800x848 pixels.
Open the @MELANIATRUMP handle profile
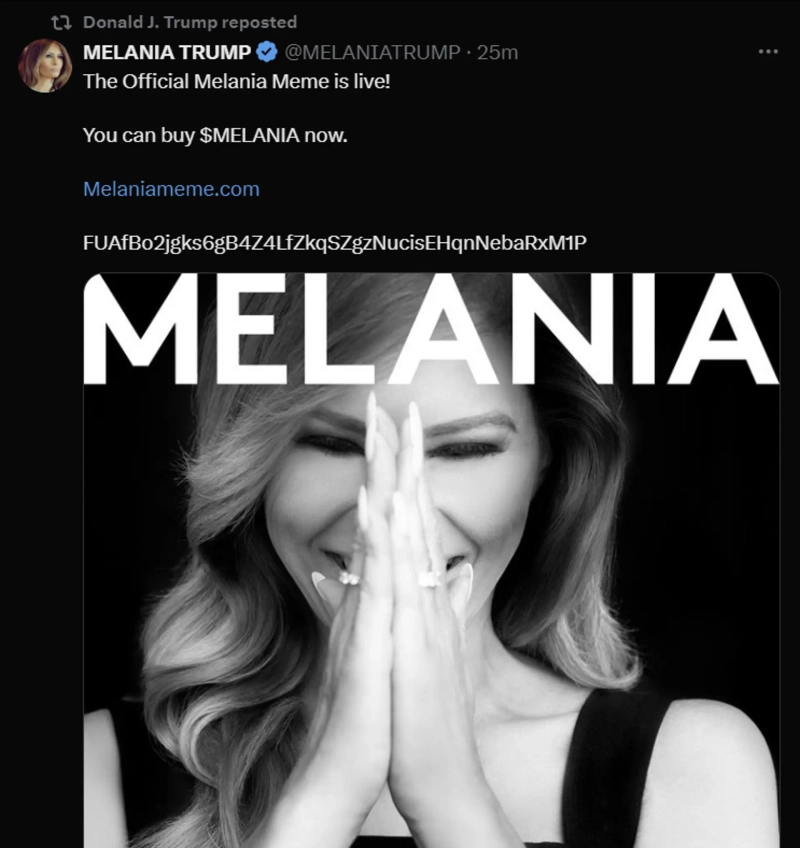coord(373,52)
